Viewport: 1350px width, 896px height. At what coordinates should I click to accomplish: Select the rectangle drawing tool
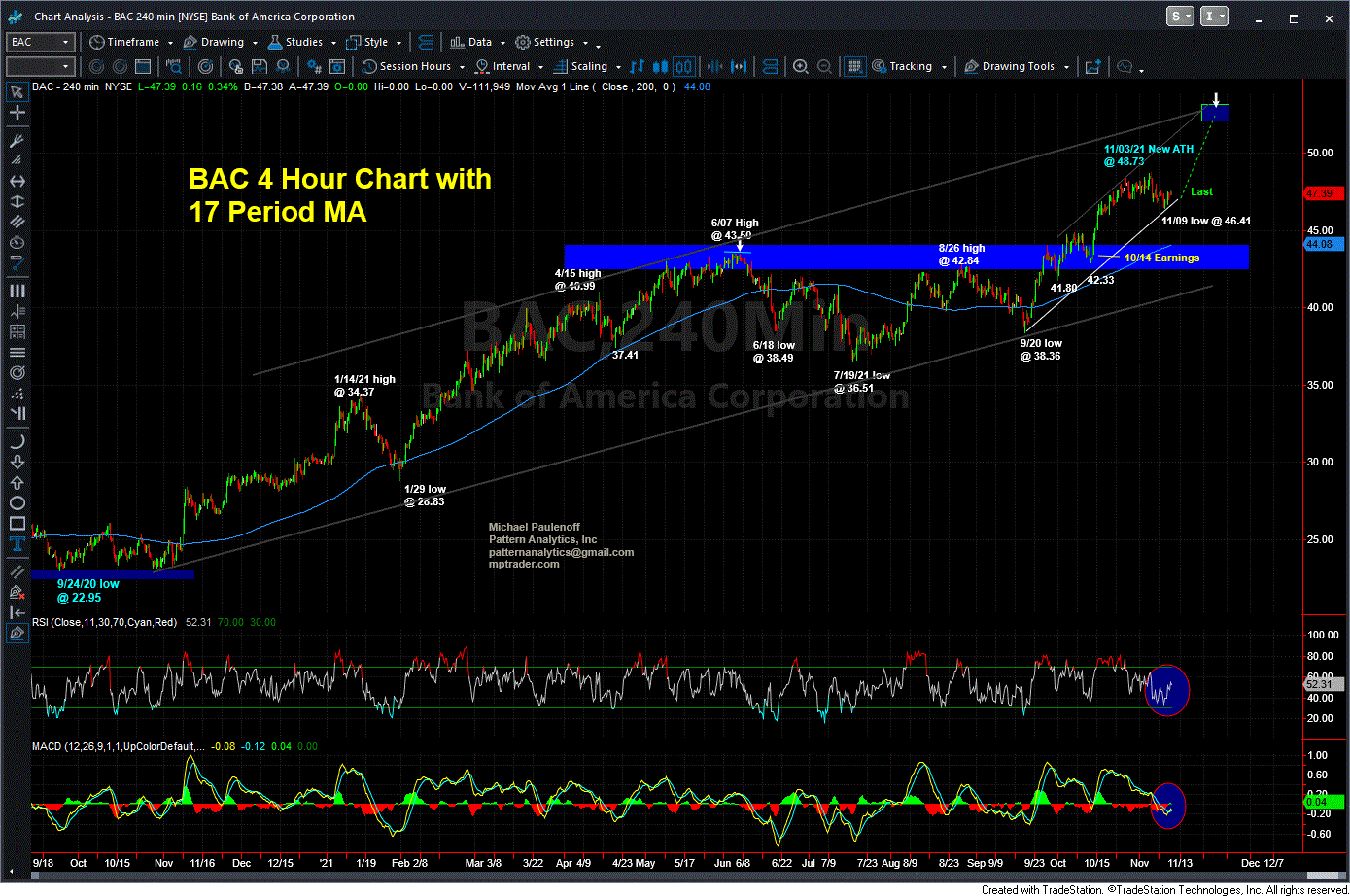click(x=17, y=523)
